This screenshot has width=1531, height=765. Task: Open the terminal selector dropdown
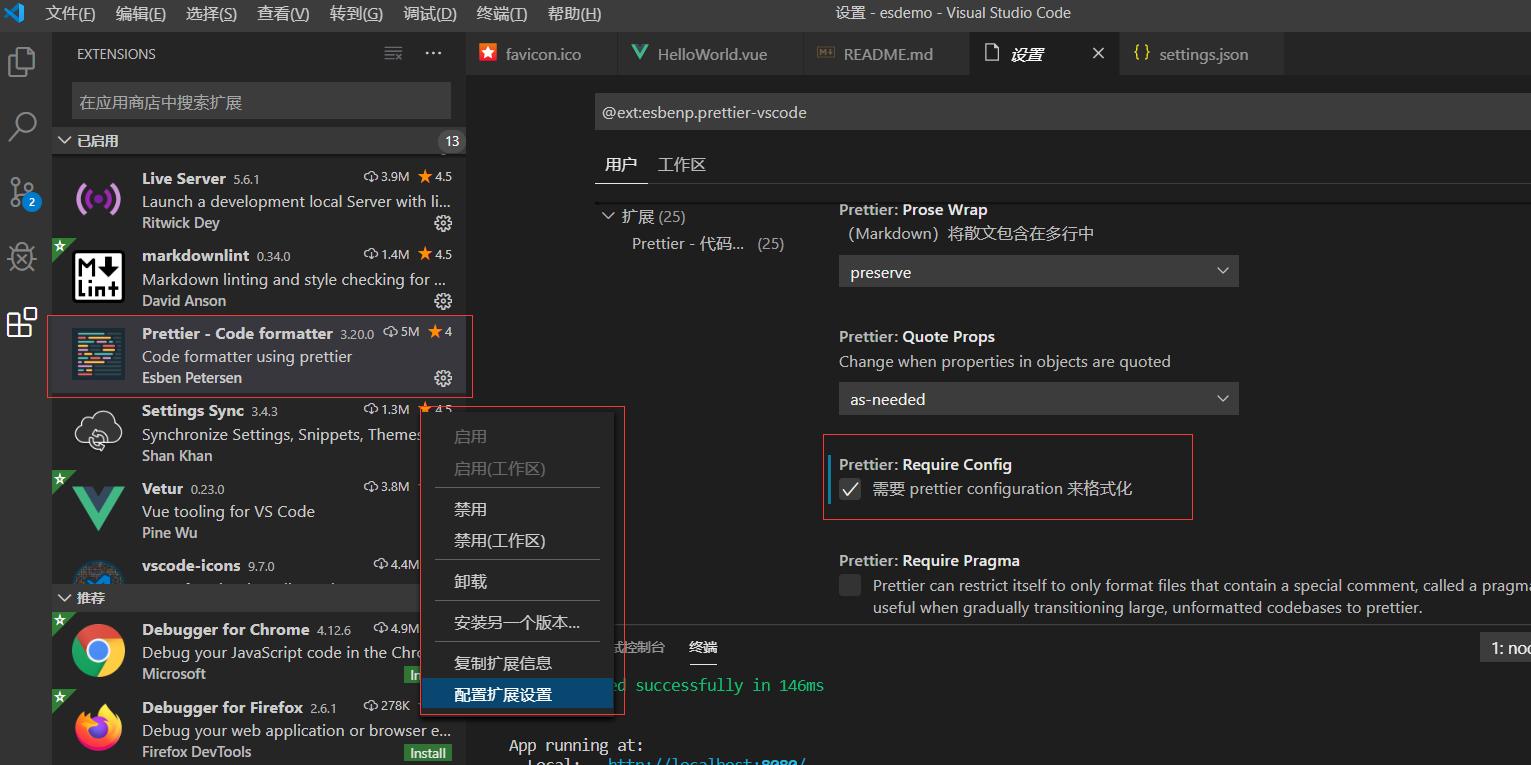pos(1506,648)
